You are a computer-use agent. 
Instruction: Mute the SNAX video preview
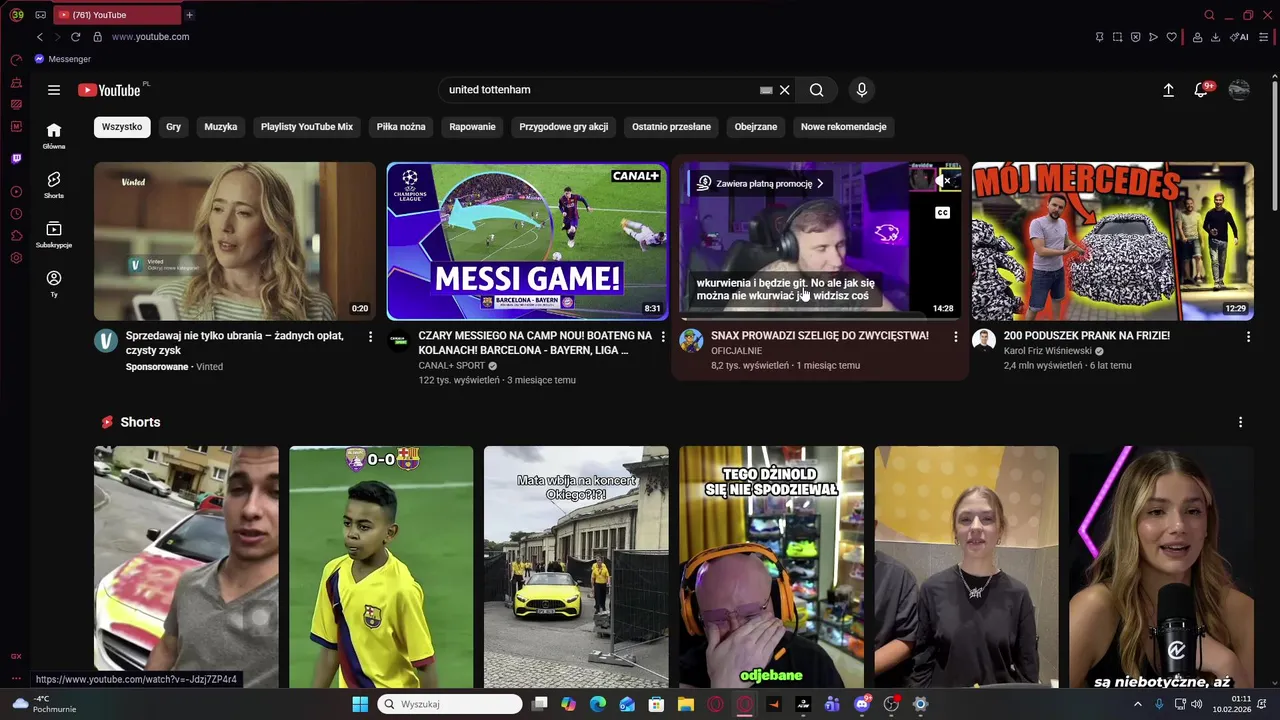(x=942, y=181)
